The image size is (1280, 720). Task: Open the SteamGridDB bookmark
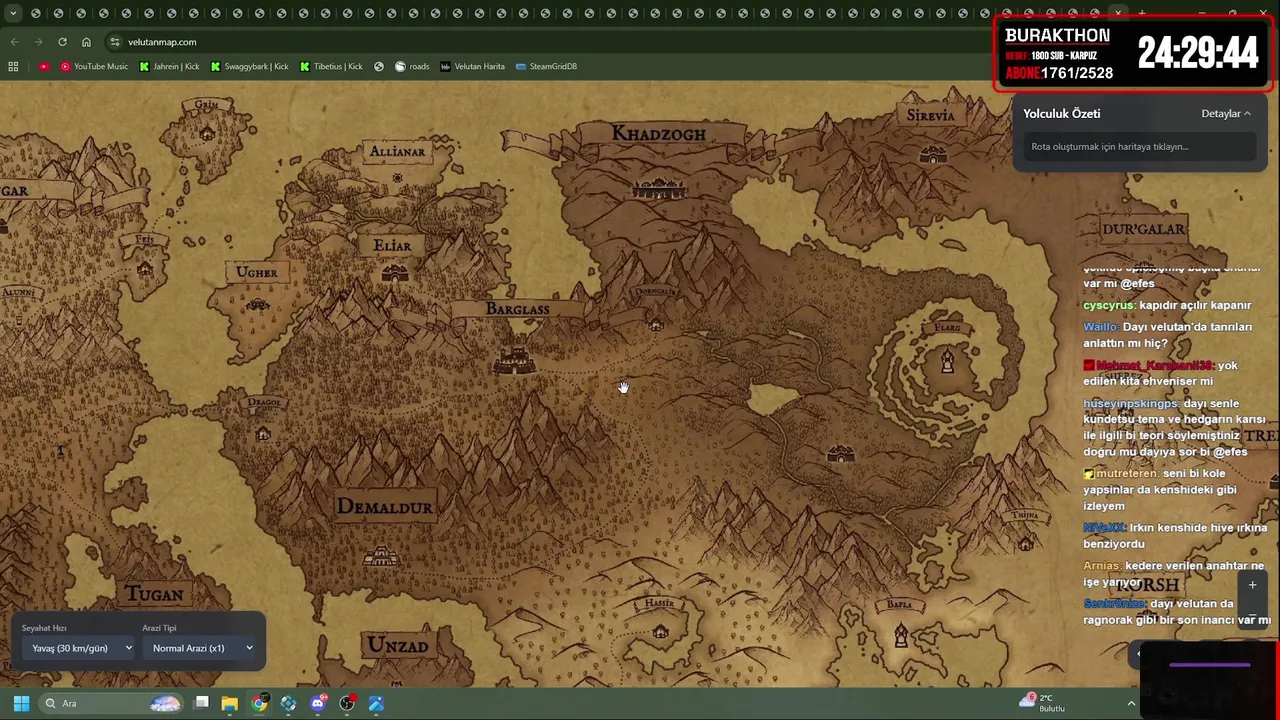(546, 66)
